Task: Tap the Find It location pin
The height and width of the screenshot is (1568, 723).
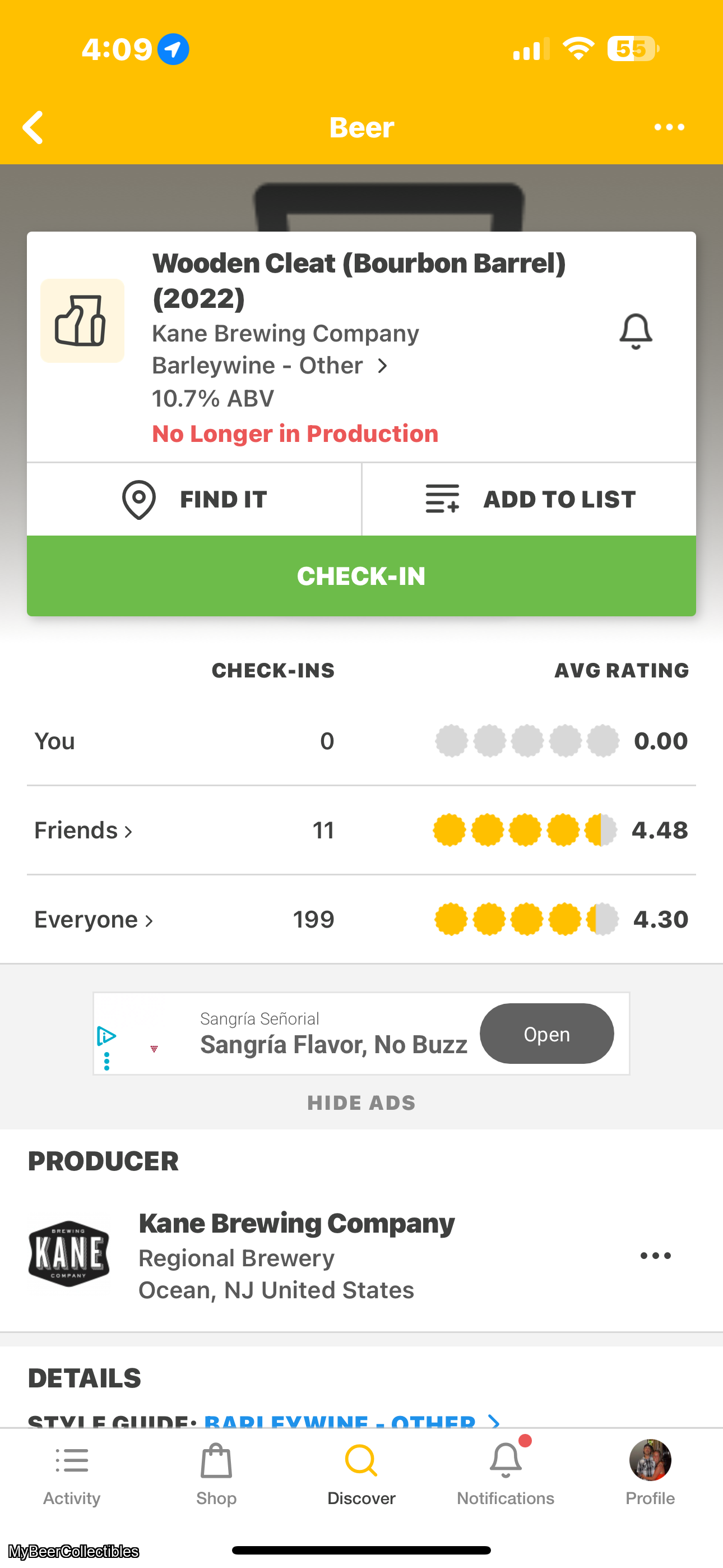Action: (x=140, y=500)
